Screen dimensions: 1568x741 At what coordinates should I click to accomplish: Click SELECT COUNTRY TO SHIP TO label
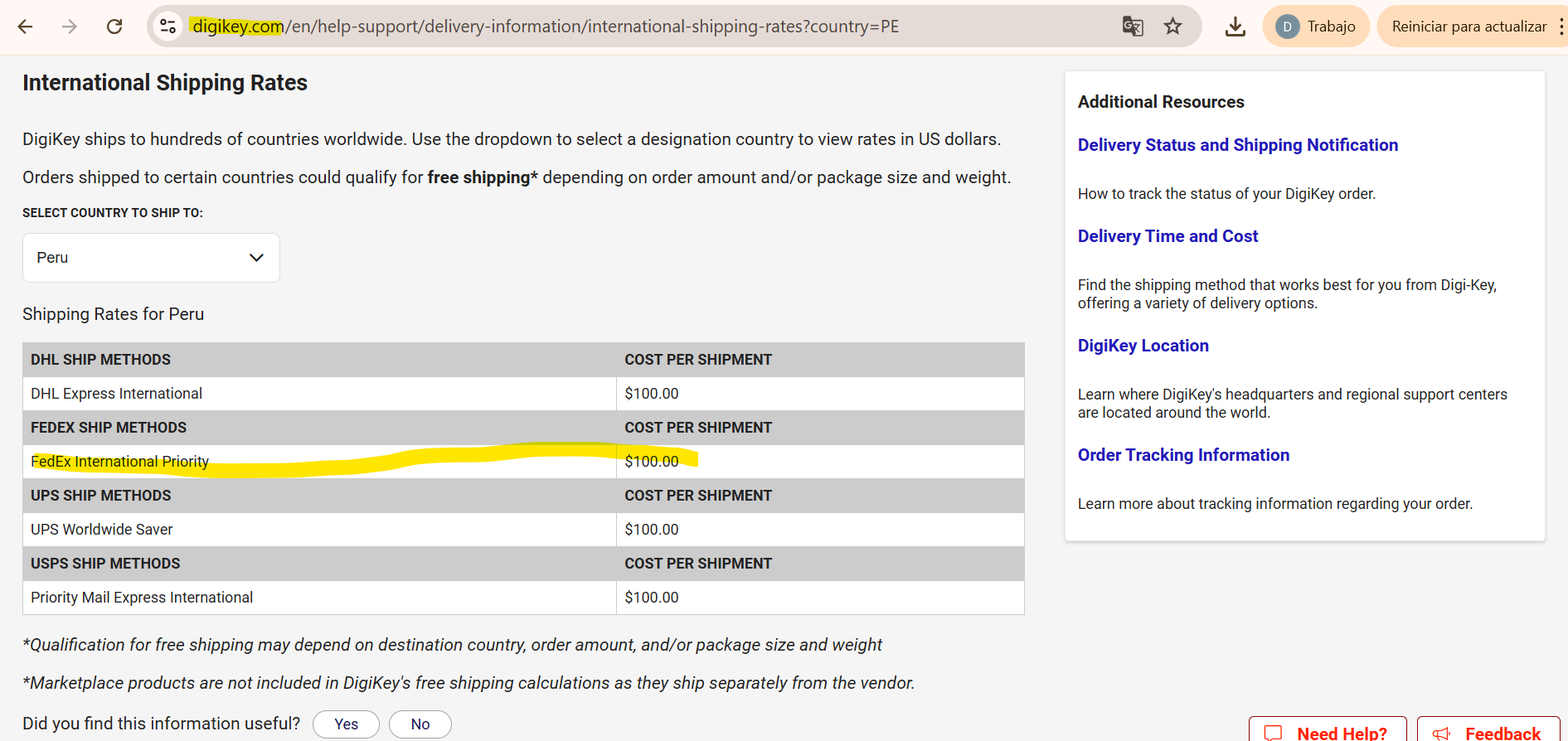[113, 213]
